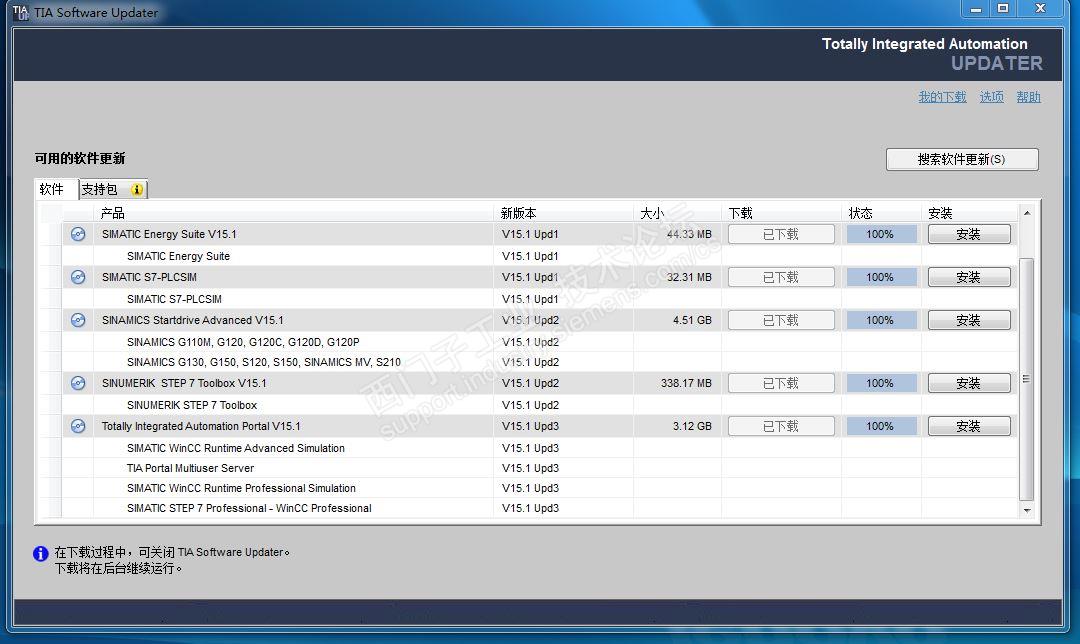Install SINUMERIK STEP 7 Toolbox update
1080x644 pixels.
click(x=969, y=383)
